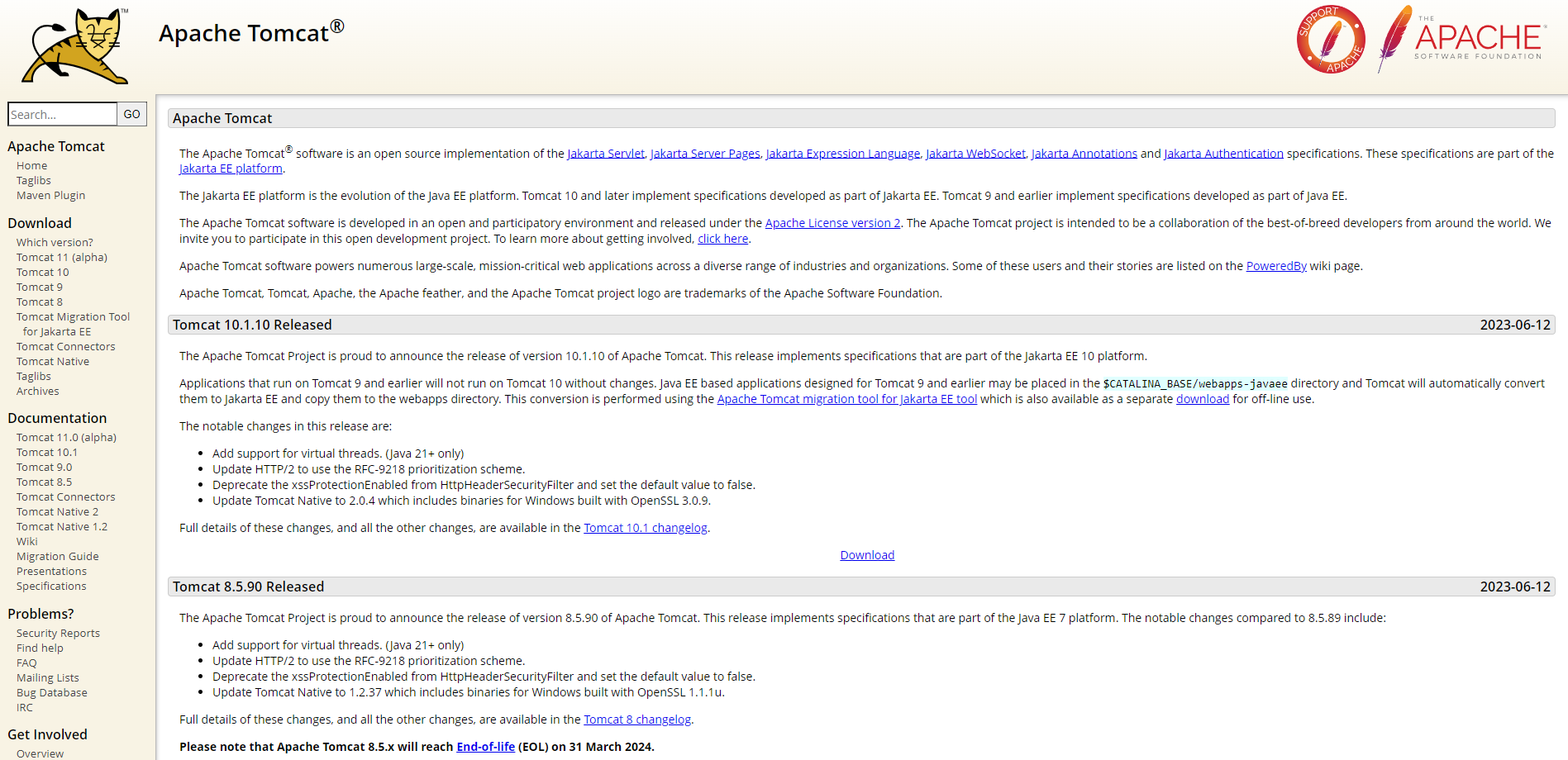Open Home in the sidebar
1568x760 pixels.
(32, 165)
